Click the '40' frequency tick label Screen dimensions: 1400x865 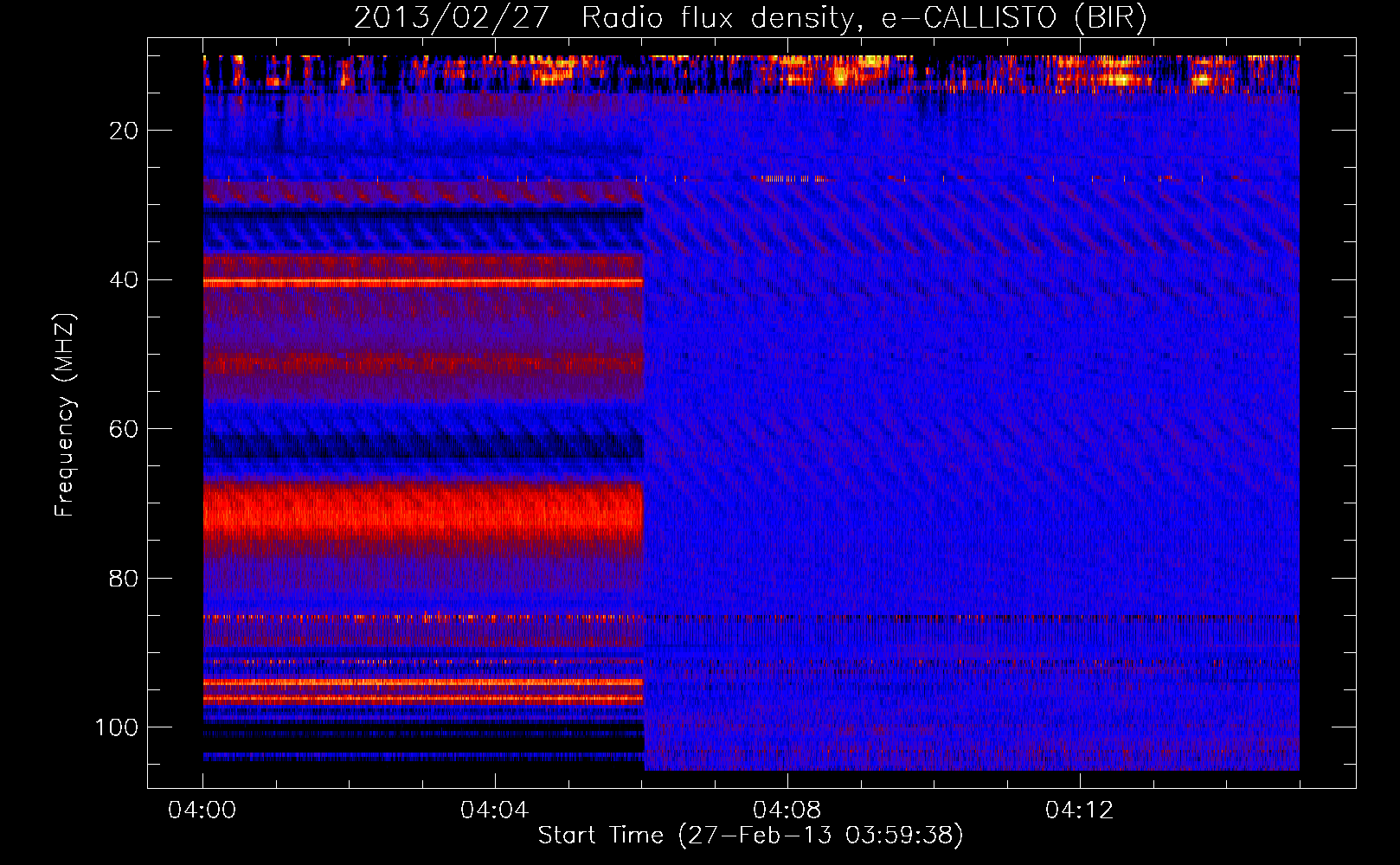click(x=124, y=280)
